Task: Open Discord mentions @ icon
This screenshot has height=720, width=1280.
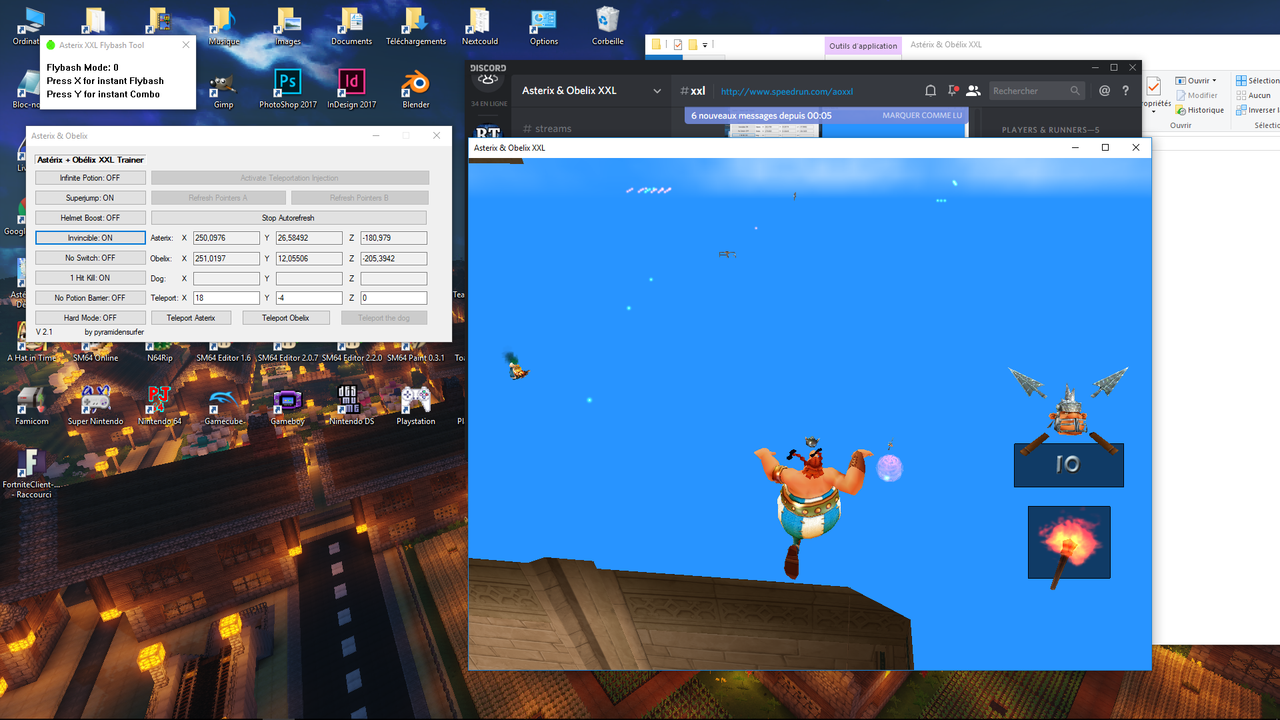Action: [x=1104, y=90]
